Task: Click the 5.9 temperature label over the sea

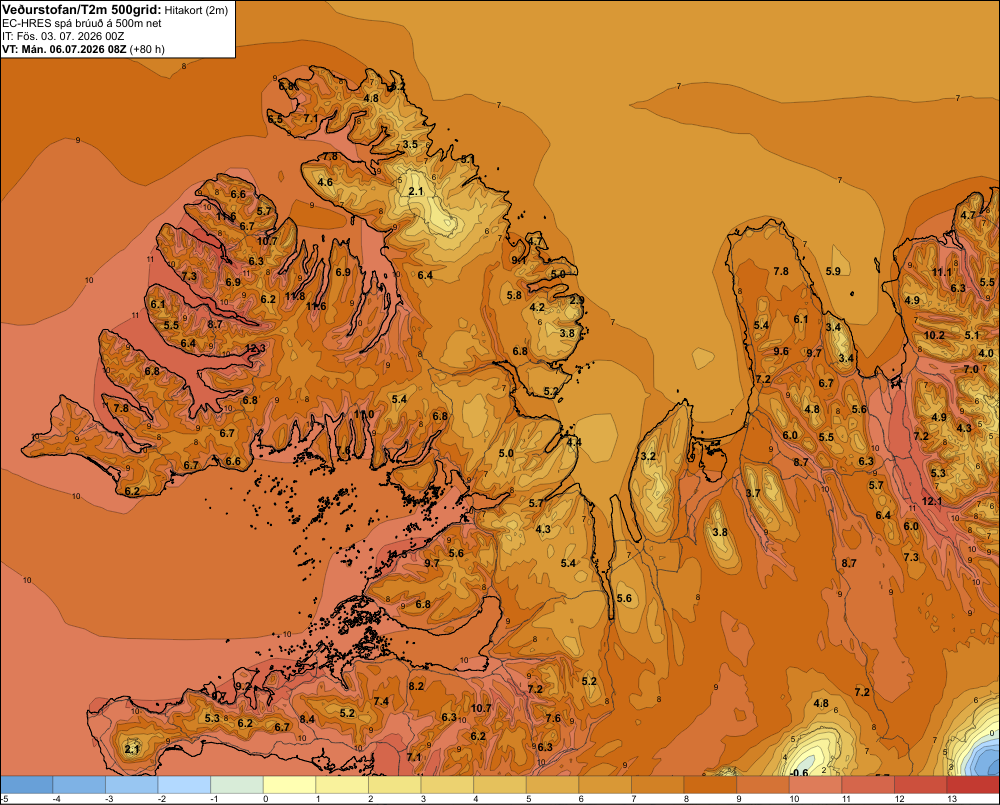Action: pyautogui.click(x=833, y=271)
